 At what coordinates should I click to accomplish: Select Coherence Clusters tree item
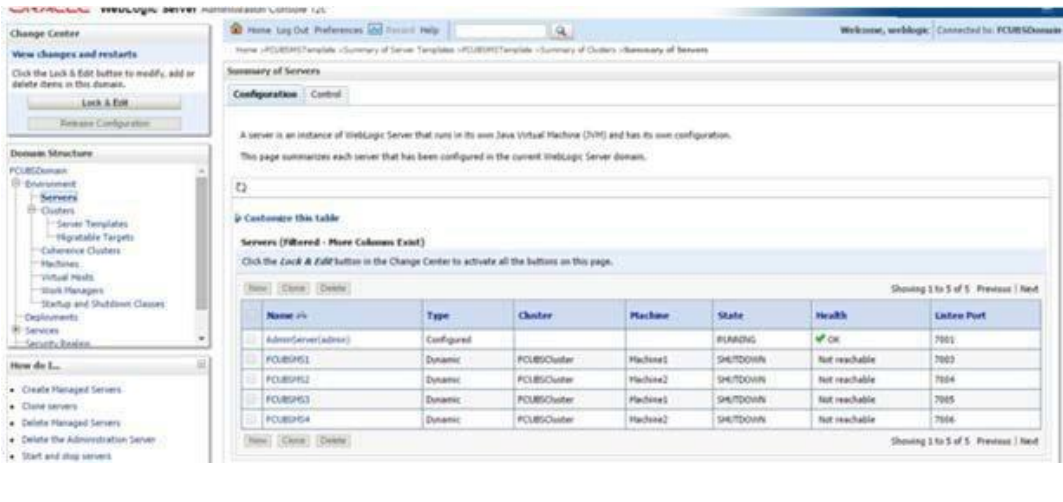[x=80, y=250]
